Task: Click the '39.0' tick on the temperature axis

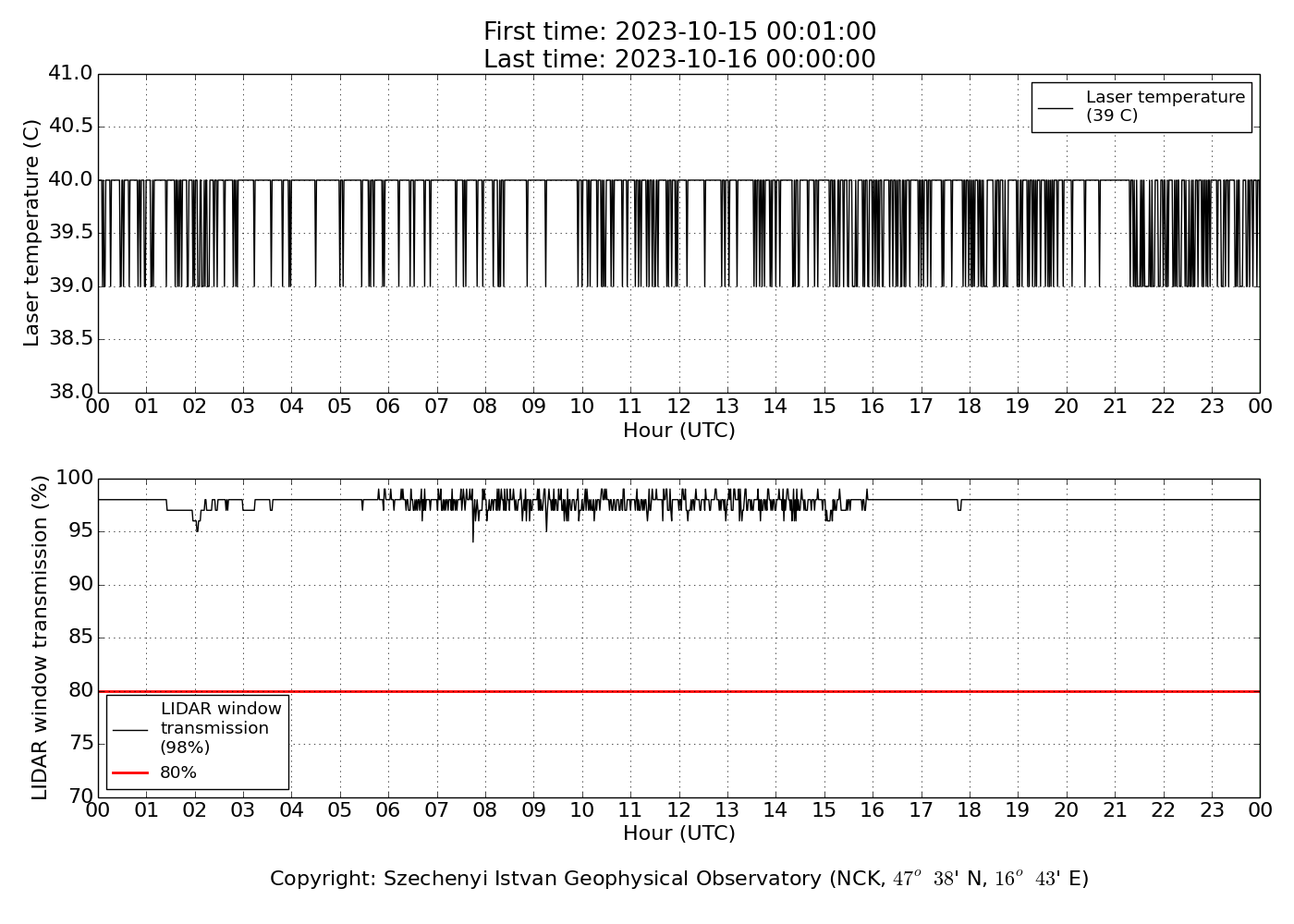Action: tap(70, 286)
